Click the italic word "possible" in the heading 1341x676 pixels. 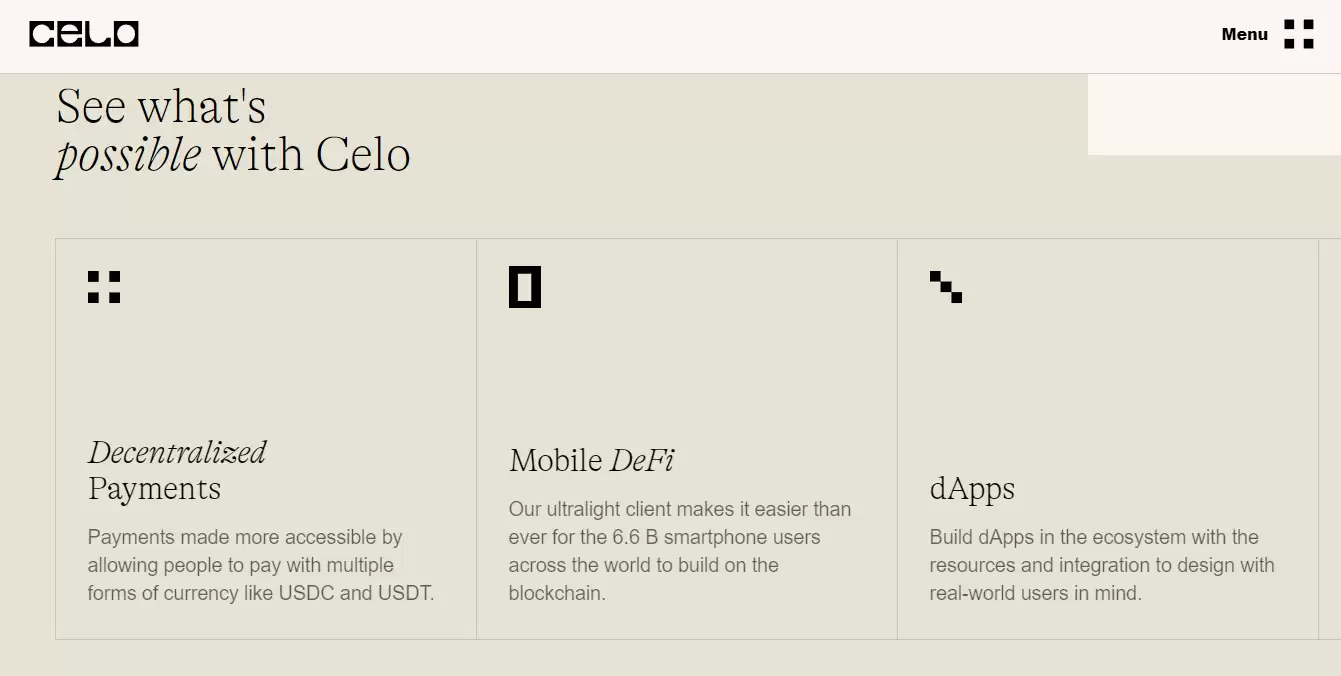(128, 155)
